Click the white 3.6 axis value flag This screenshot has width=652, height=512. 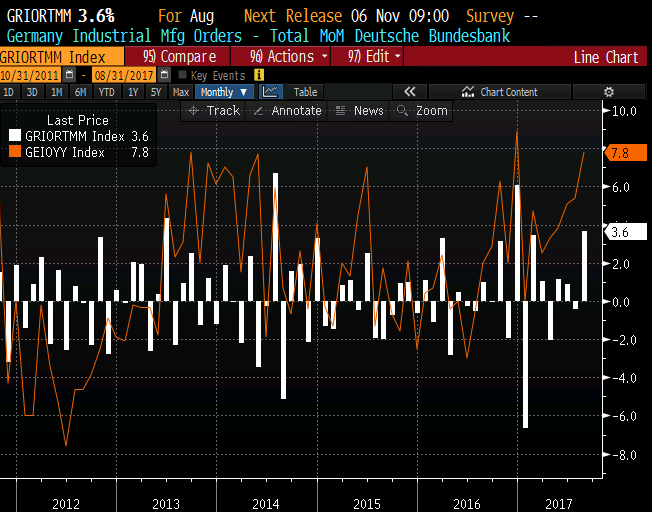[x=625, y=232]
